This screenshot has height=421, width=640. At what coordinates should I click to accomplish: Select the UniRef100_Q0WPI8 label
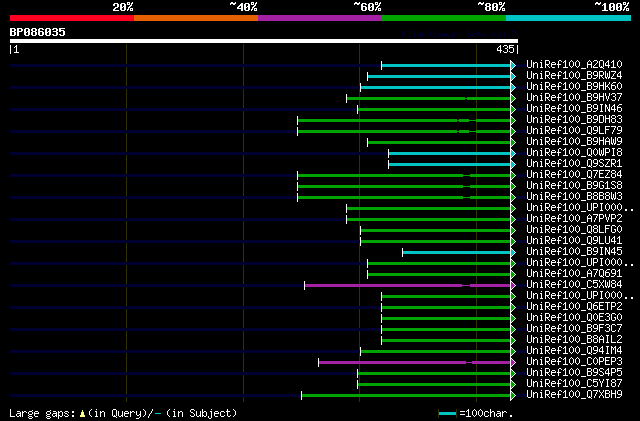(x=574, y=153)
